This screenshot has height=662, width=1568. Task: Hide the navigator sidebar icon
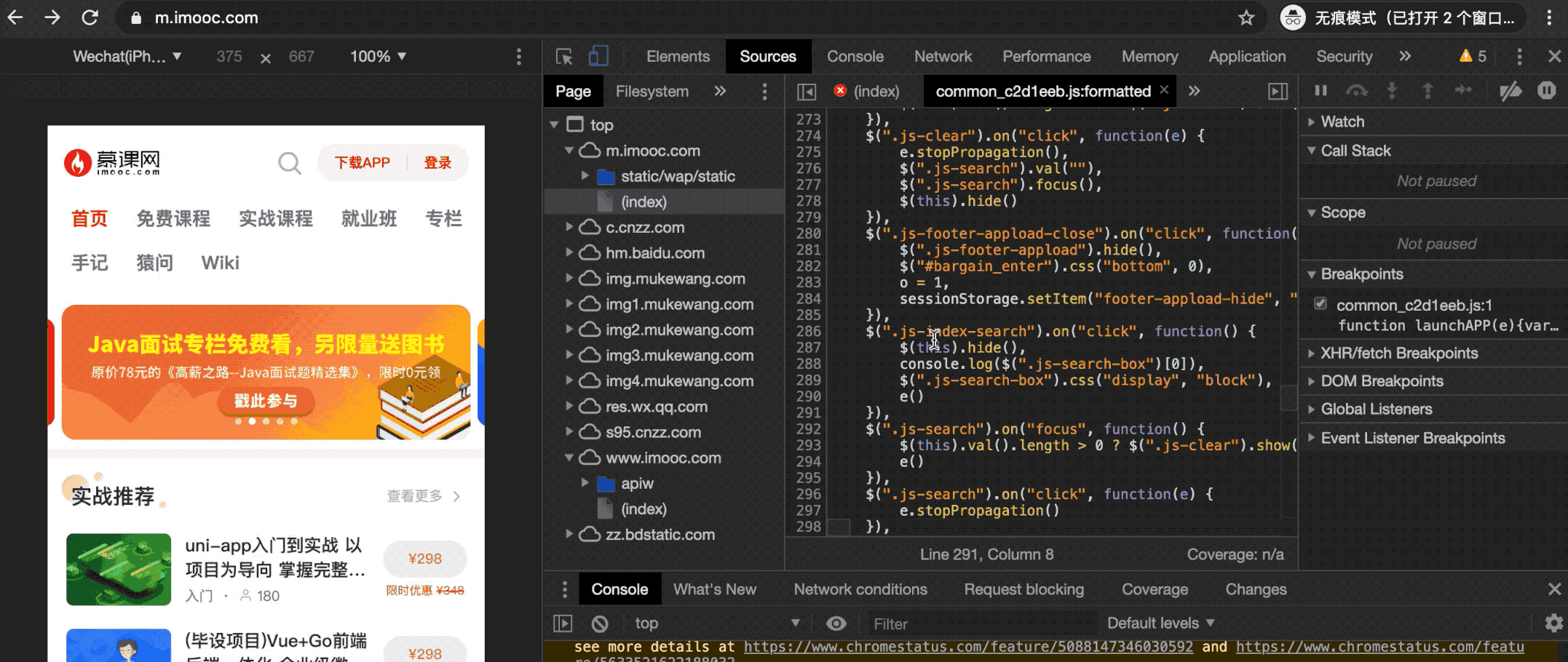(x=807, y=92)
